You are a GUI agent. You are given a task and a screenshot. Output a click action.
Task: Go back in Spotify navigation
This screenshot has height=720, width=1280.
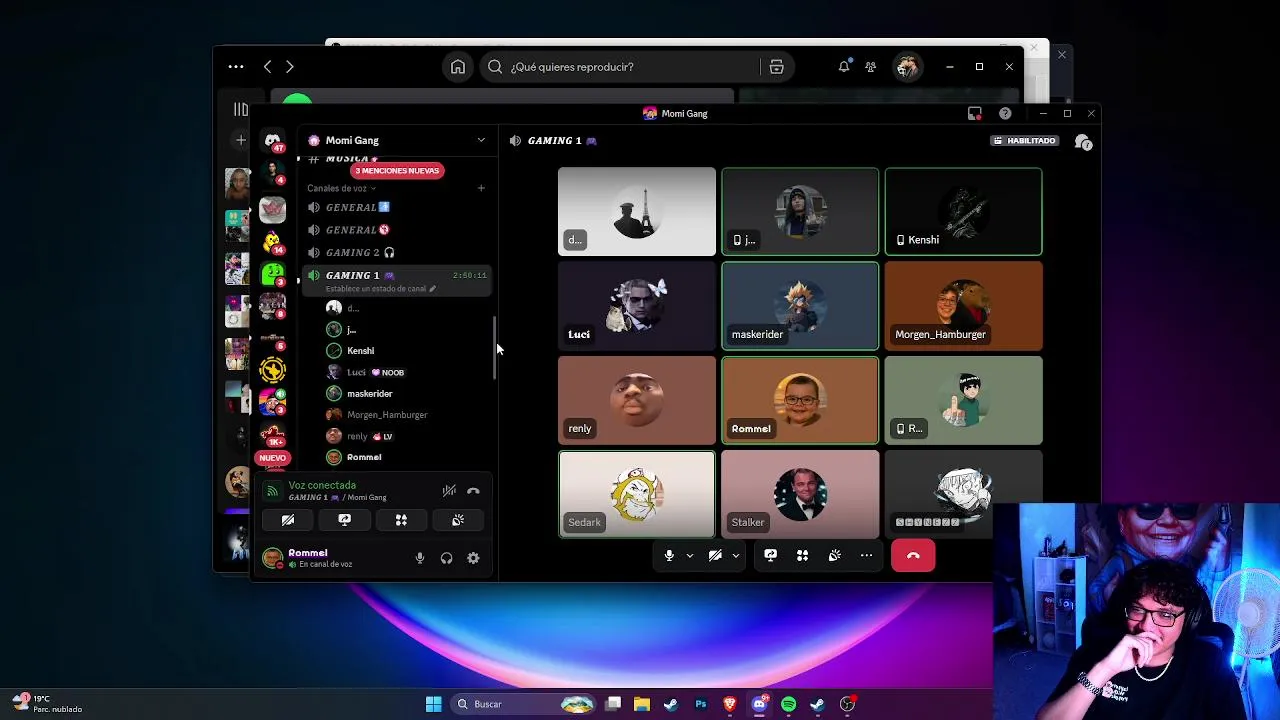(x=267, y=67)
